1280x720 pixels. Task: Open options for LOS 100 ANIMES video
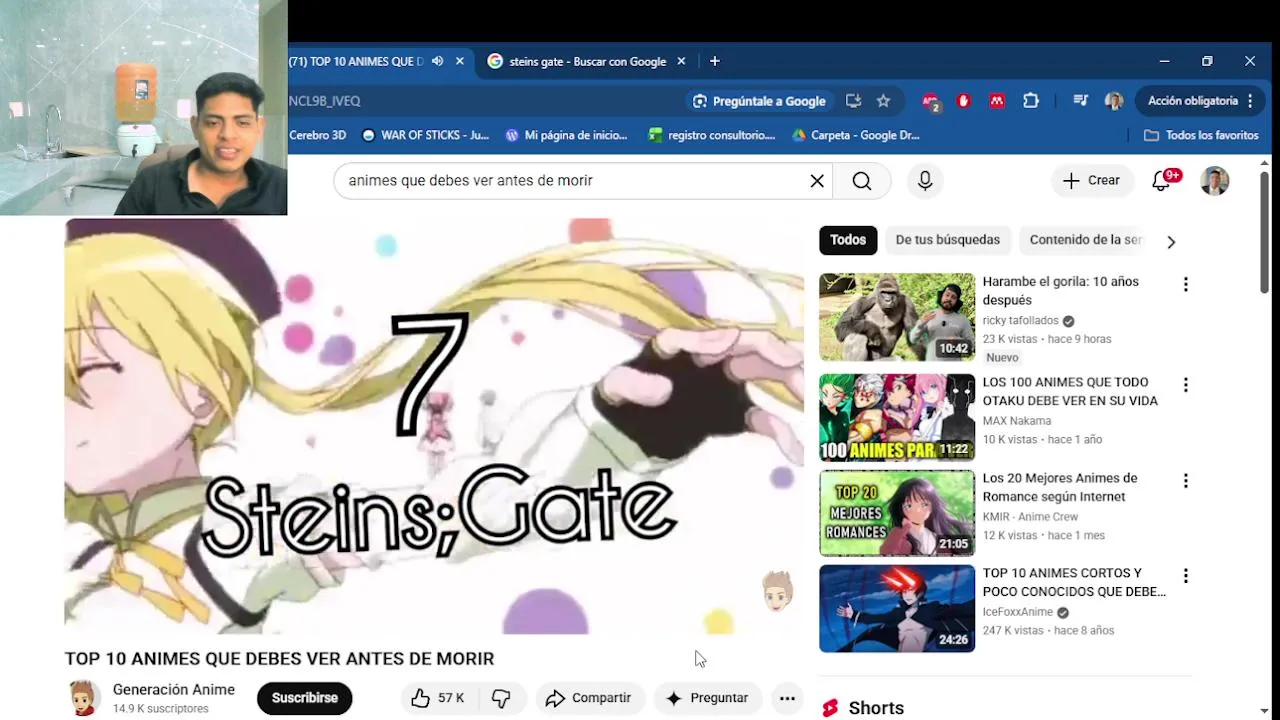pos(1185,385)
